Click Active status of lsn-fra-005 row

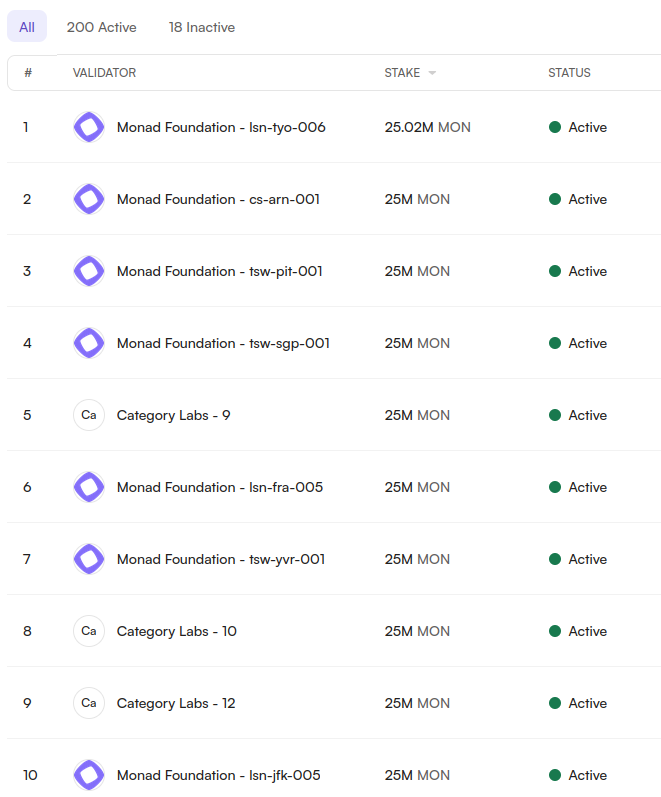point(578,487)
